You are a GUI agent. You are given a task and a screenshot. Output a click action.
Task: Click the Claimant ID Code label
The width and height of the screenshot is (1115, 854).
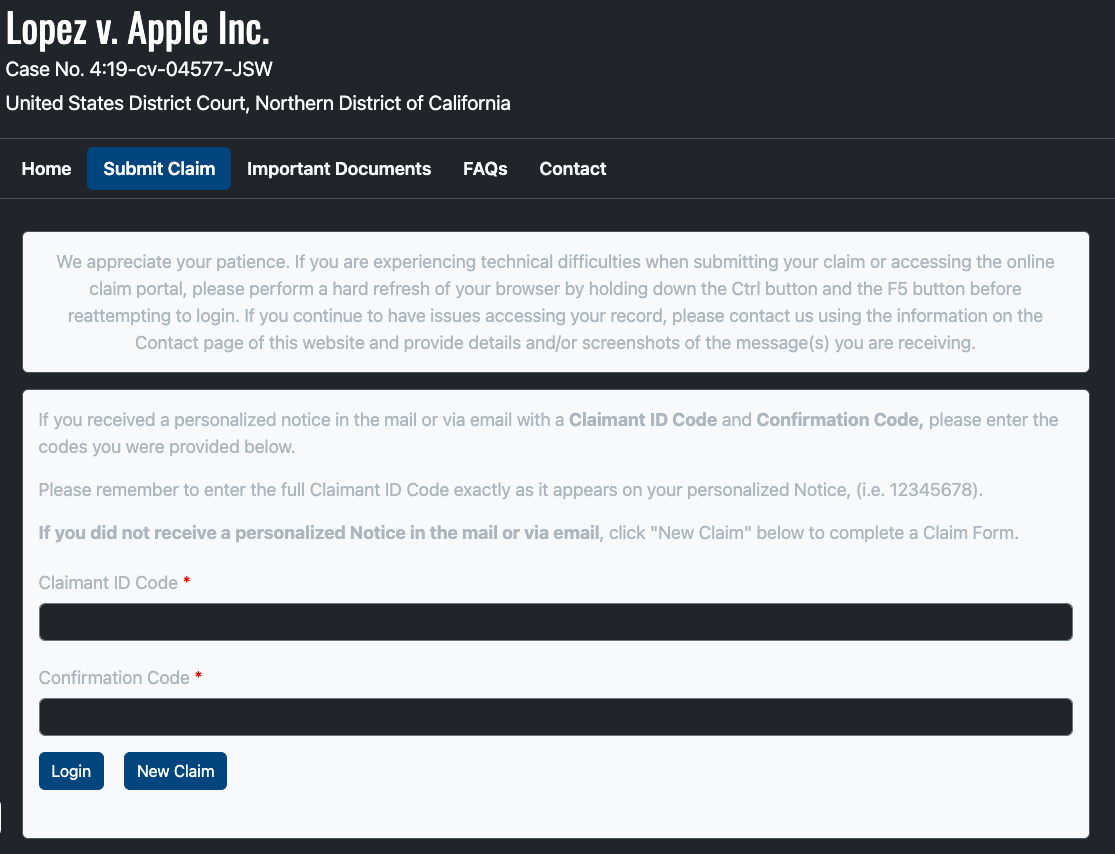(x=108, y=582)
